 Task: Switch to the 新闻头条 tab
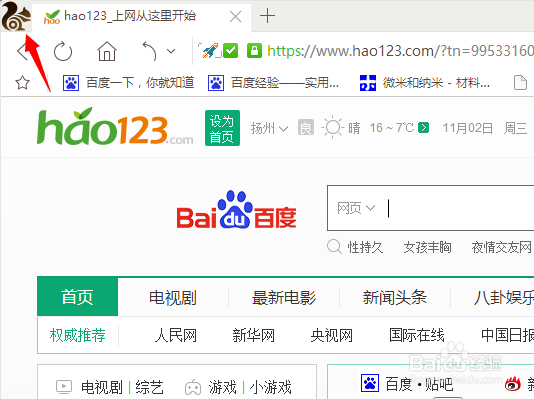tap(394, 297)
